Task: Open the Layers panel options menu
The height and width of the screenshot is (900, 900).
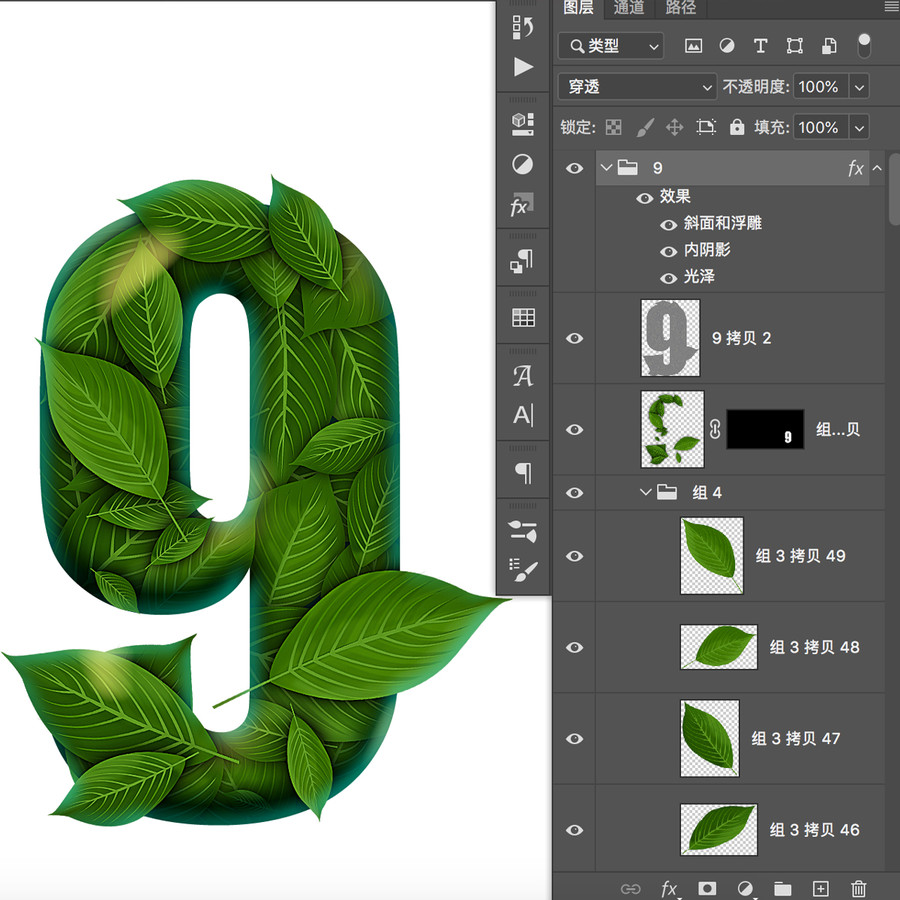Action: (891, 7)
